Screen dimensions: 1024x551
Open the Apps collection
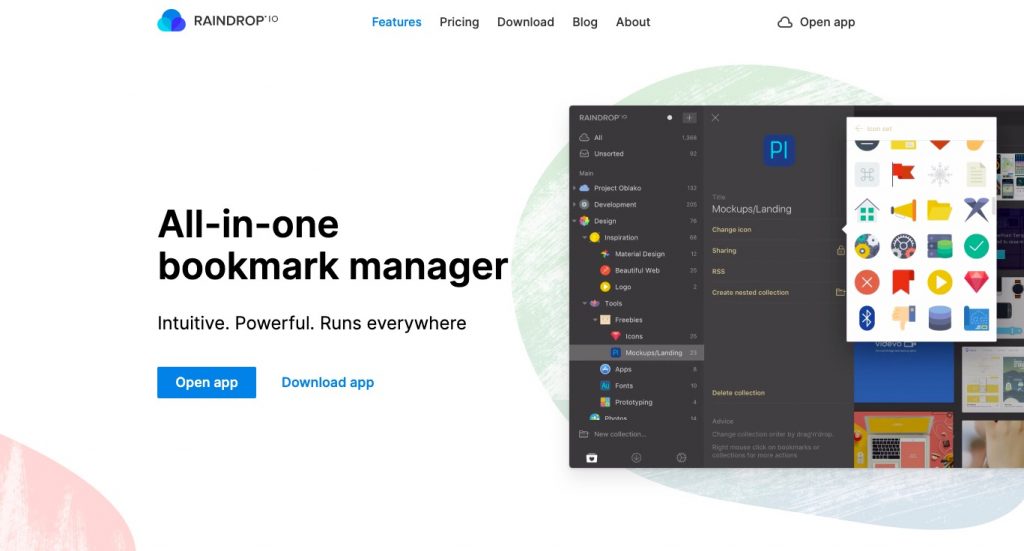coord(623,370)
